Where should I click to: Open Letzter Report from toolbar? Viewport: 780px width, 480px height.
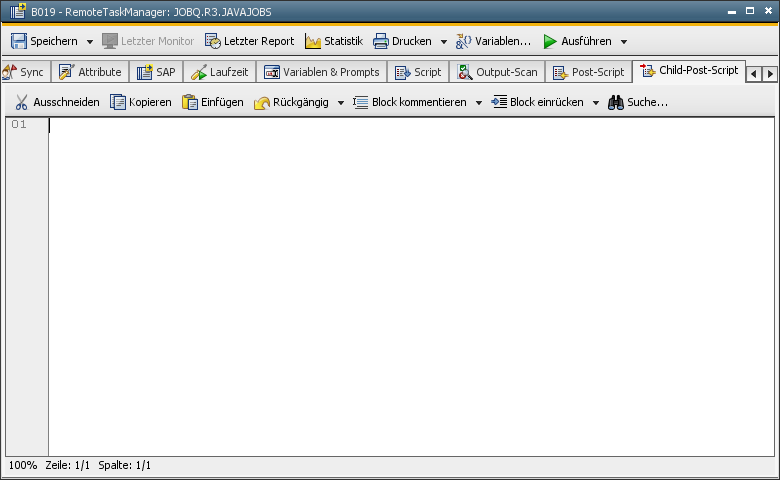coord(249,41)
